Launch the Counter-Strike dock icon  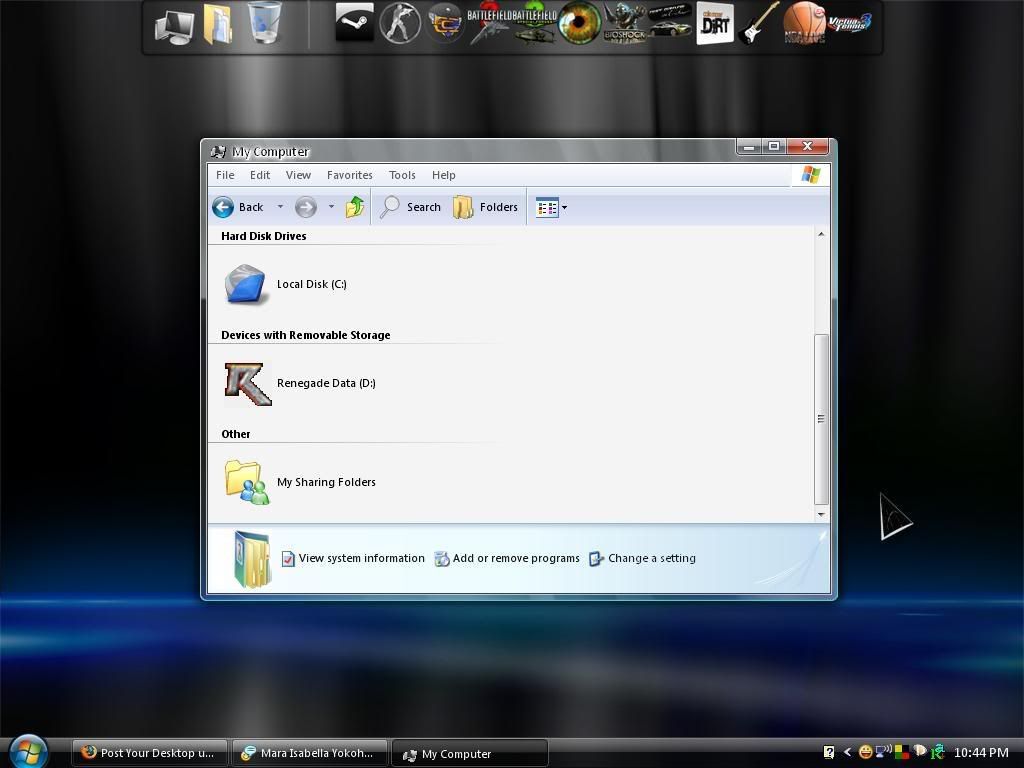(400, 24)
